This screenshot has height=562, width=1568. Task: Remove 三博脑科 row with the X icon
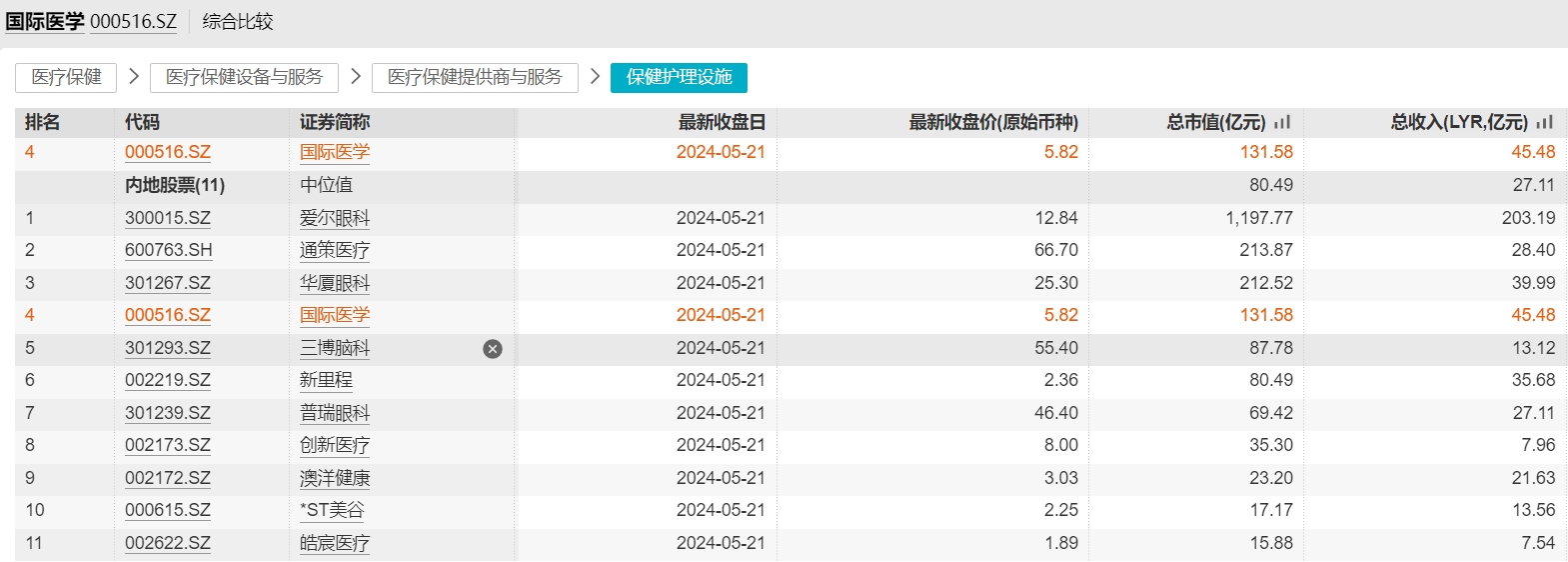[x=493, y=349]
